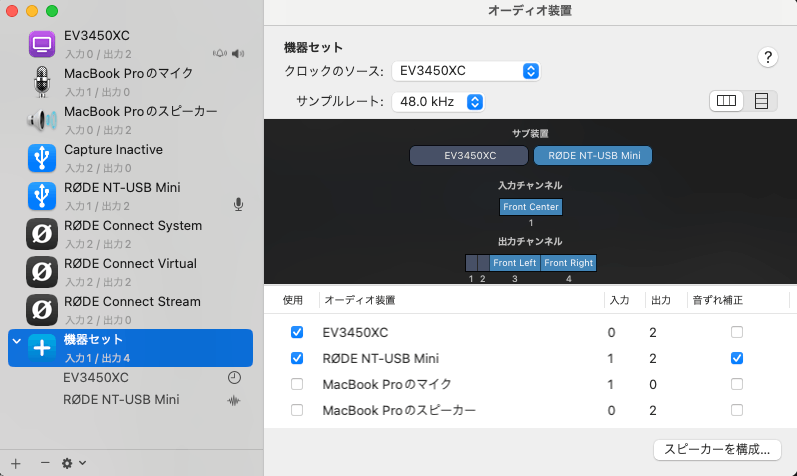The width and height of the screenshot is (797, 476).
Task: Click the RØDE Connect Virtual icon
Action: click(x=42, y=272)
